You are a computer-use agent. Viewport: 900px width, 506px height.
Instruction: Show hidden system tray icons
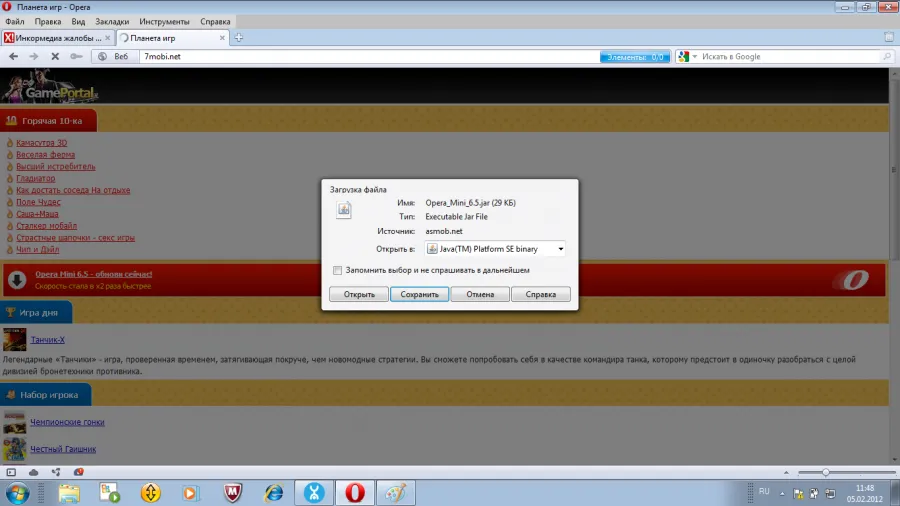point(782,493)
